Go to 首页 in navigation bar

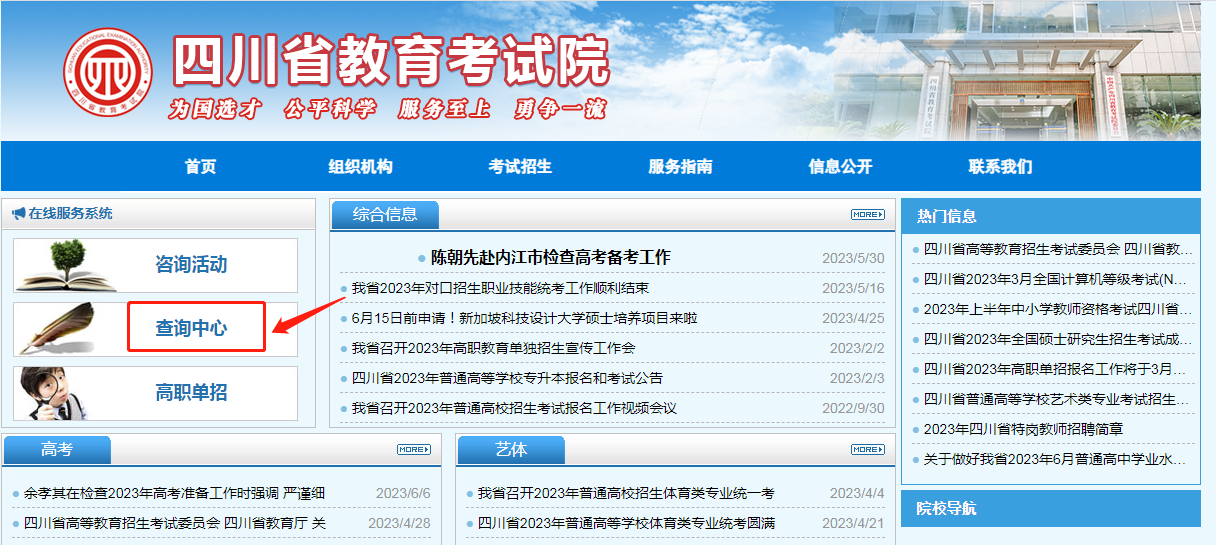pos(200,166)
